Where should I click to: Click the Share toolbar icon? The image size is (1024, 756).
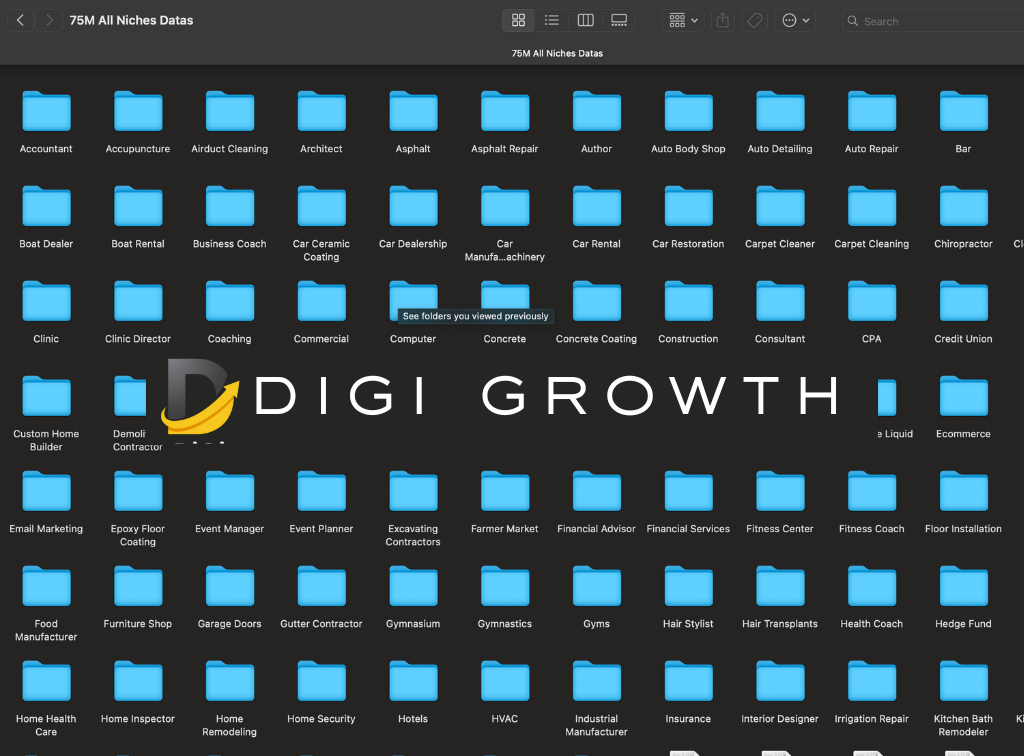724,20
